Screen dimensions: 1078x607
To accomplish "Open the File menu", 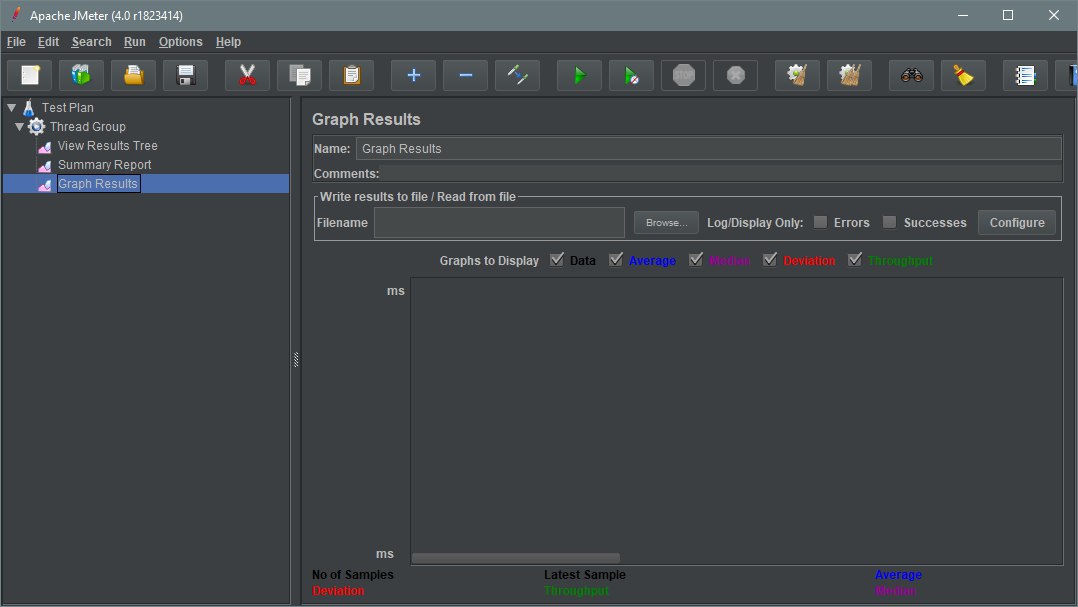I will point(16,42).
